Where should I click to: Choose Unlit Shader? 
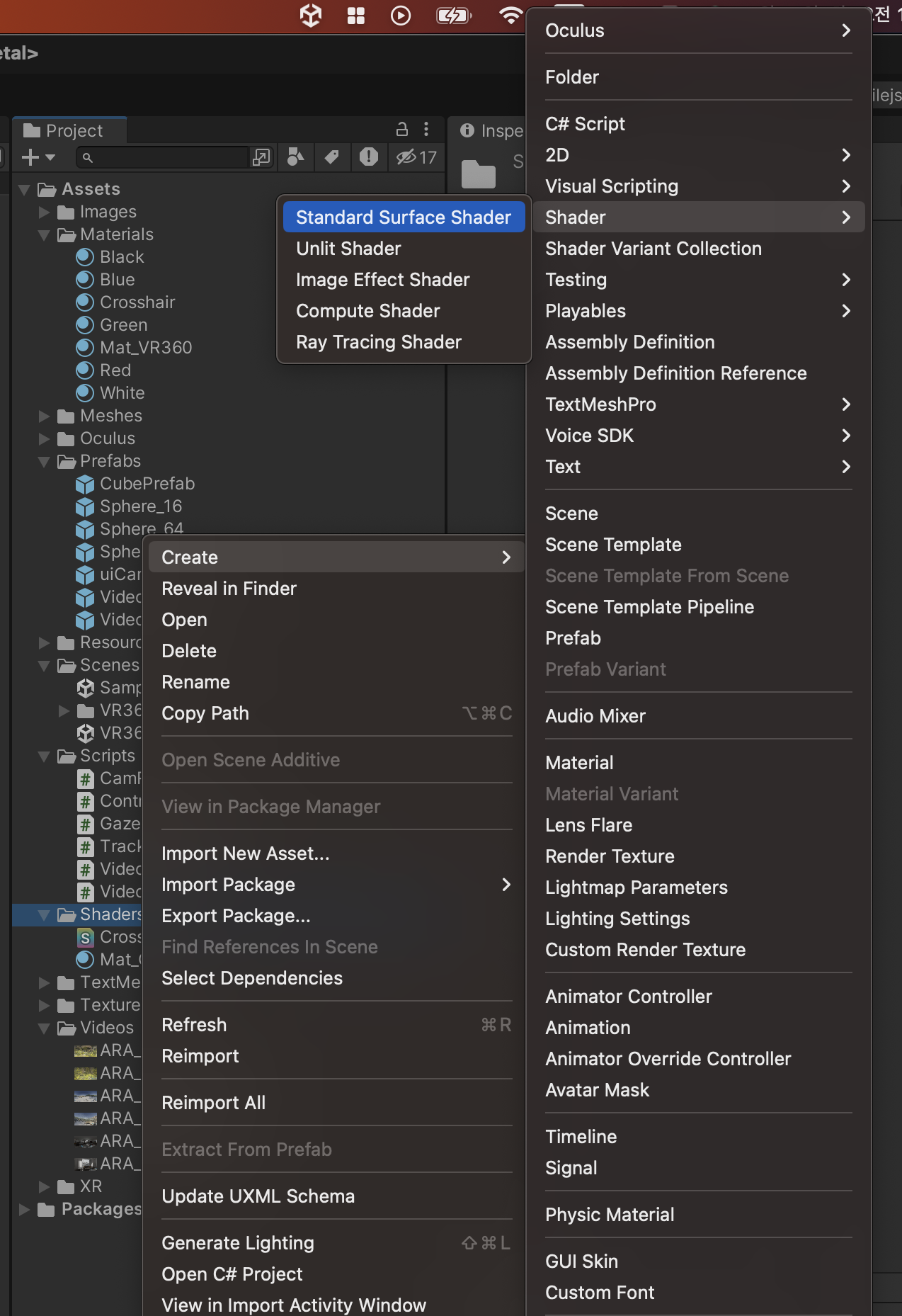pyautogui.click(x=404, y=249)
